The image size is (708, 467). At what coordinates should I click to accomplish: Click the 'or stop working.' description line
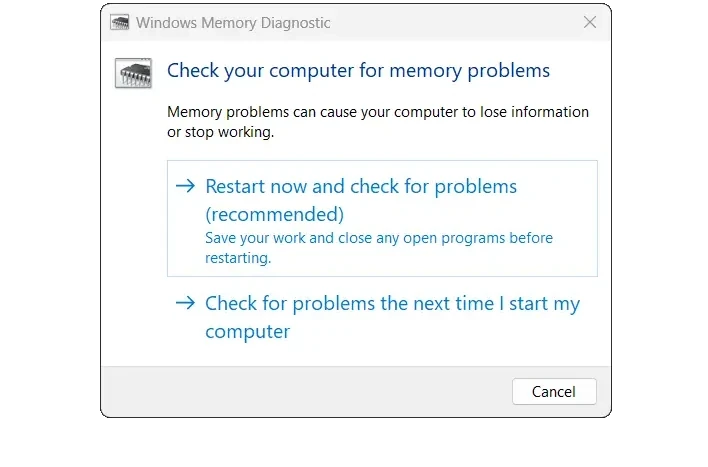click(x=220, y=132)
